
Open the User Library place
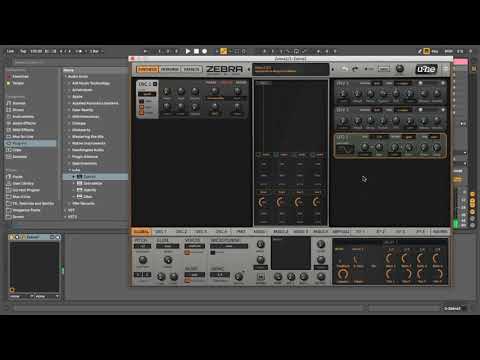click(23, 183)
